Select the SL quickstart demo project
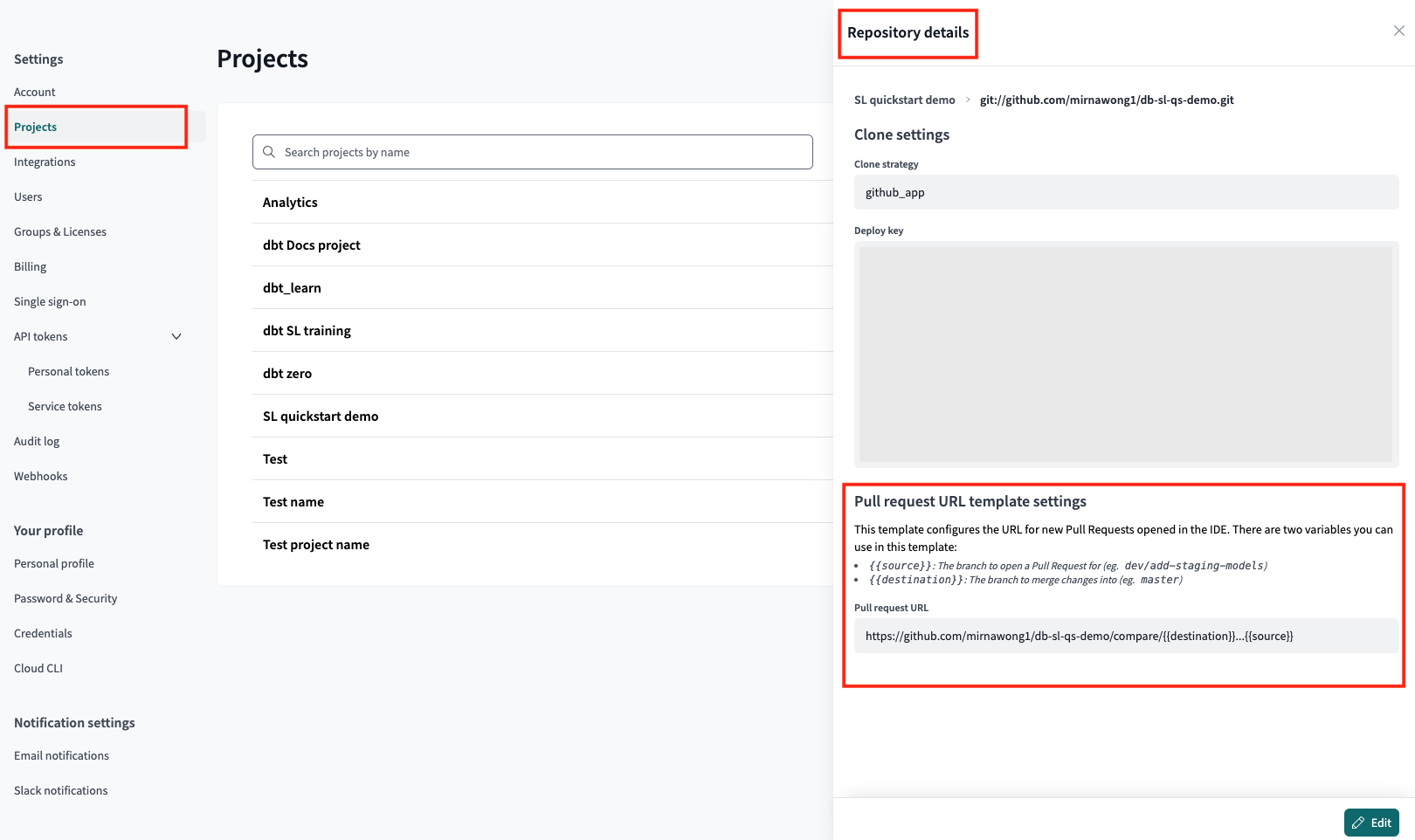The height and width of the screenshot is (840, 1415). (x=320, y=416)
